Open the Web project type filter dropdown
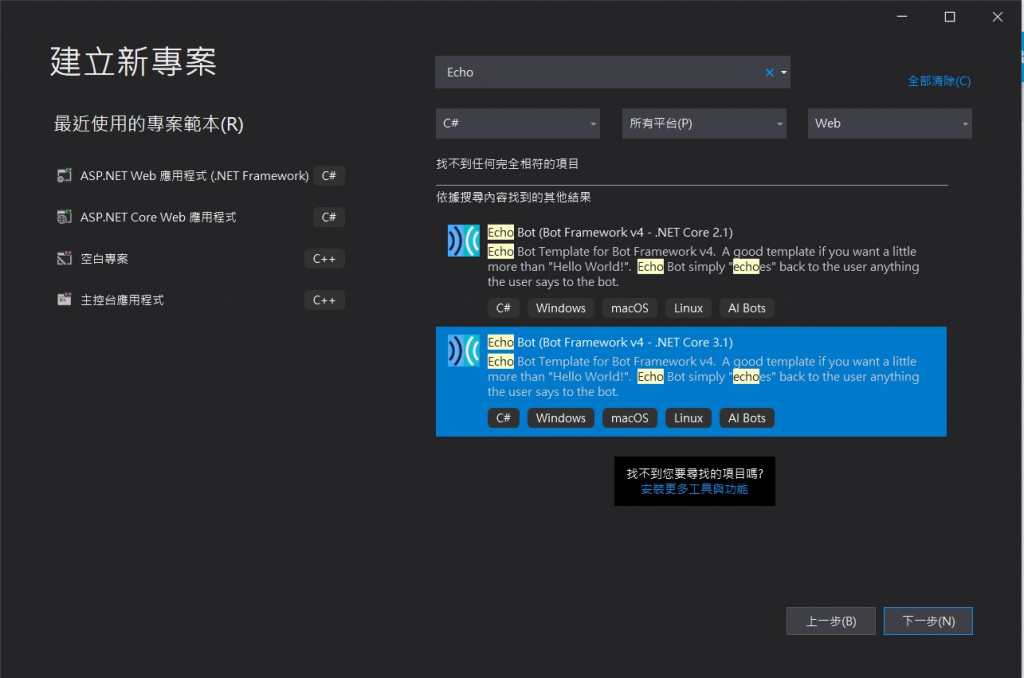This screenshot has height=678, width=1024. click(889, 123)
